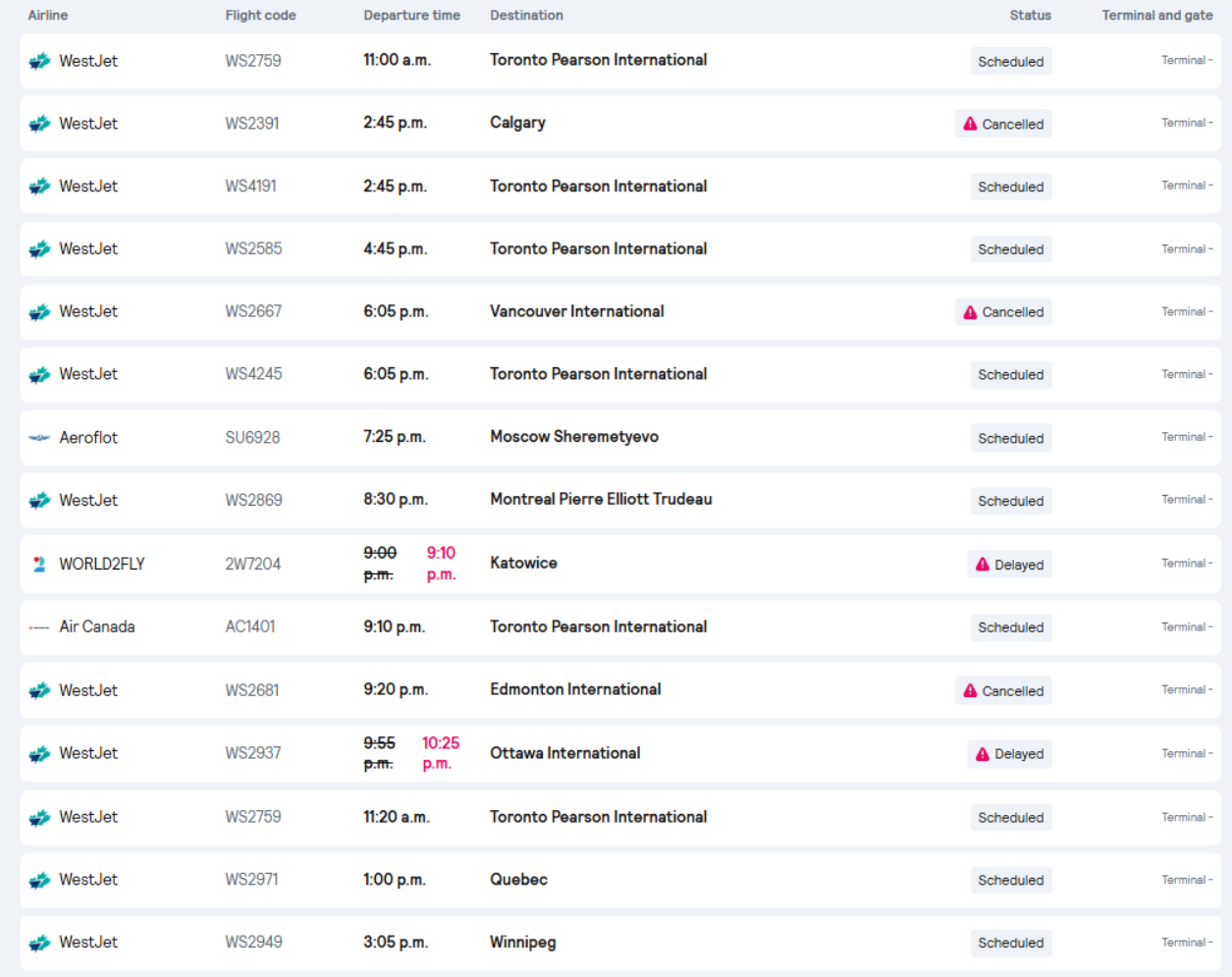Screen dimensions: 1232x977
Task: Click the Status column header
Action: [1030, 16]
